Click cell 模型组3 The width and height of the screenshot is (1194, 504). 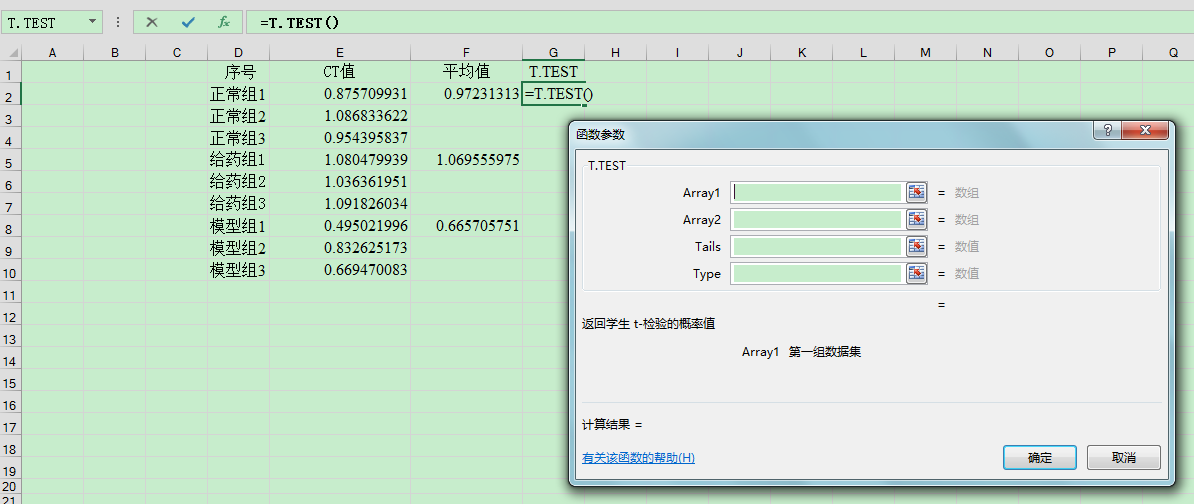pyautogui.click(x=238, y=270)
